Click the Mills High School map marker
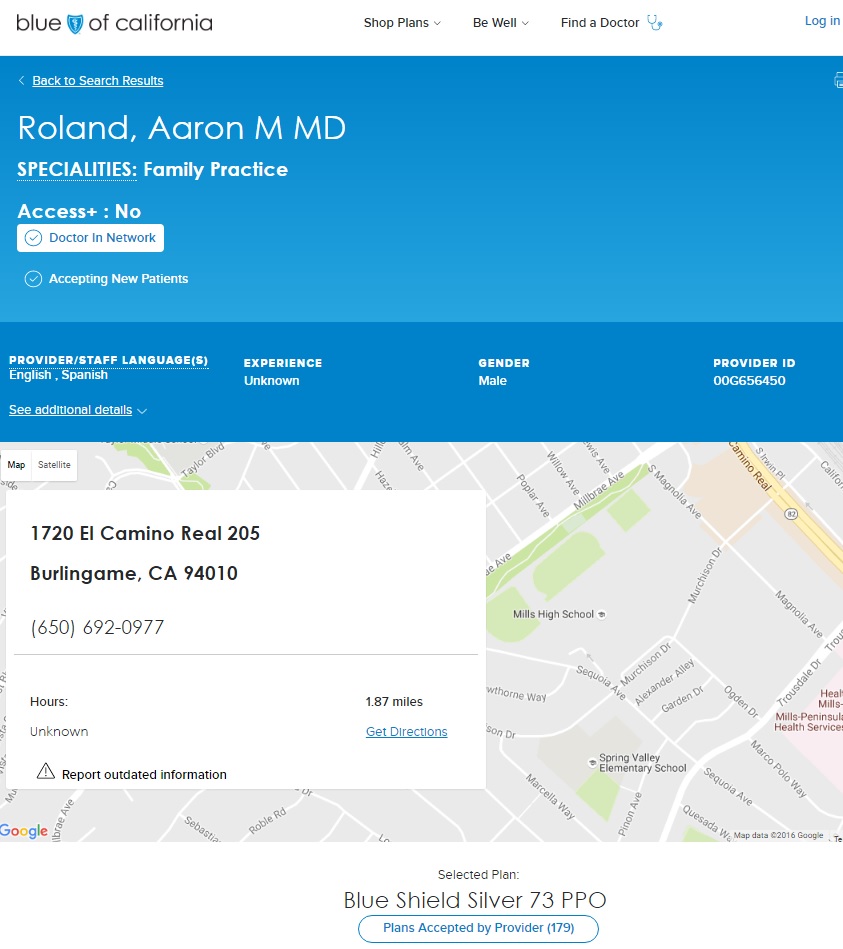Viewport: 843px width, 949px height. 602,614
